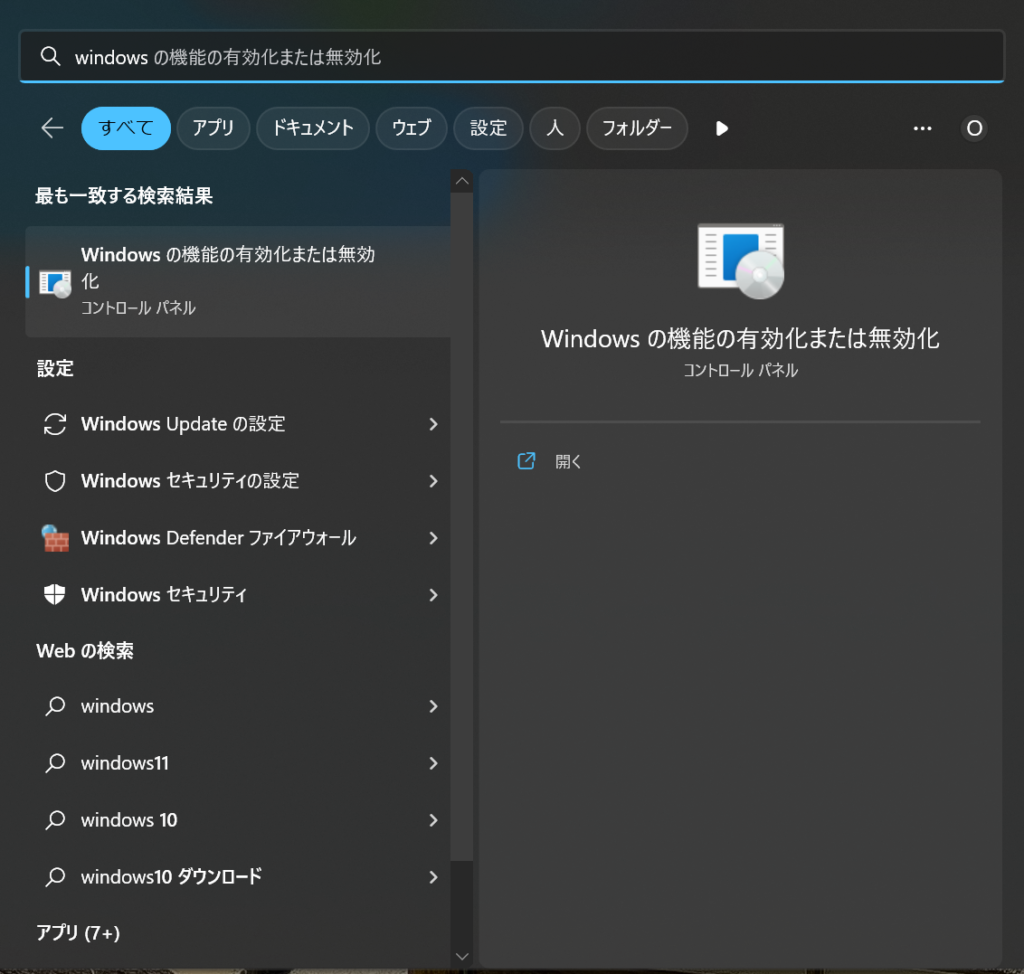This screenshot has width=1024, height=974.
Task: Click the Web の検索 section header
Action: (x=85, y=651)
